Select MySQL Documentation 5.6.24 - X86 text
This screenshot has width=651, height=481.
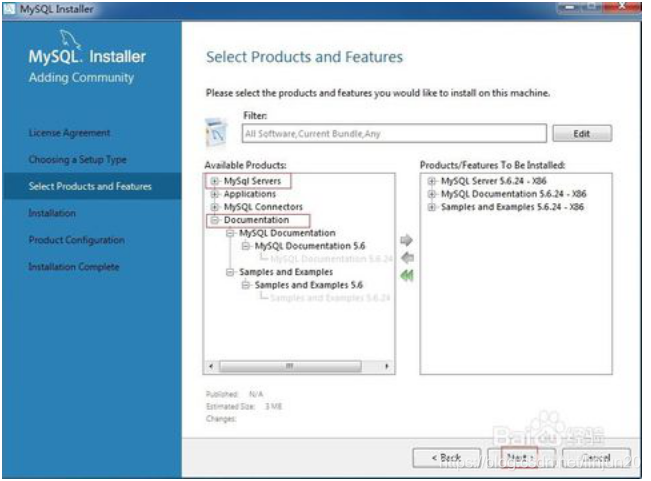514,194
